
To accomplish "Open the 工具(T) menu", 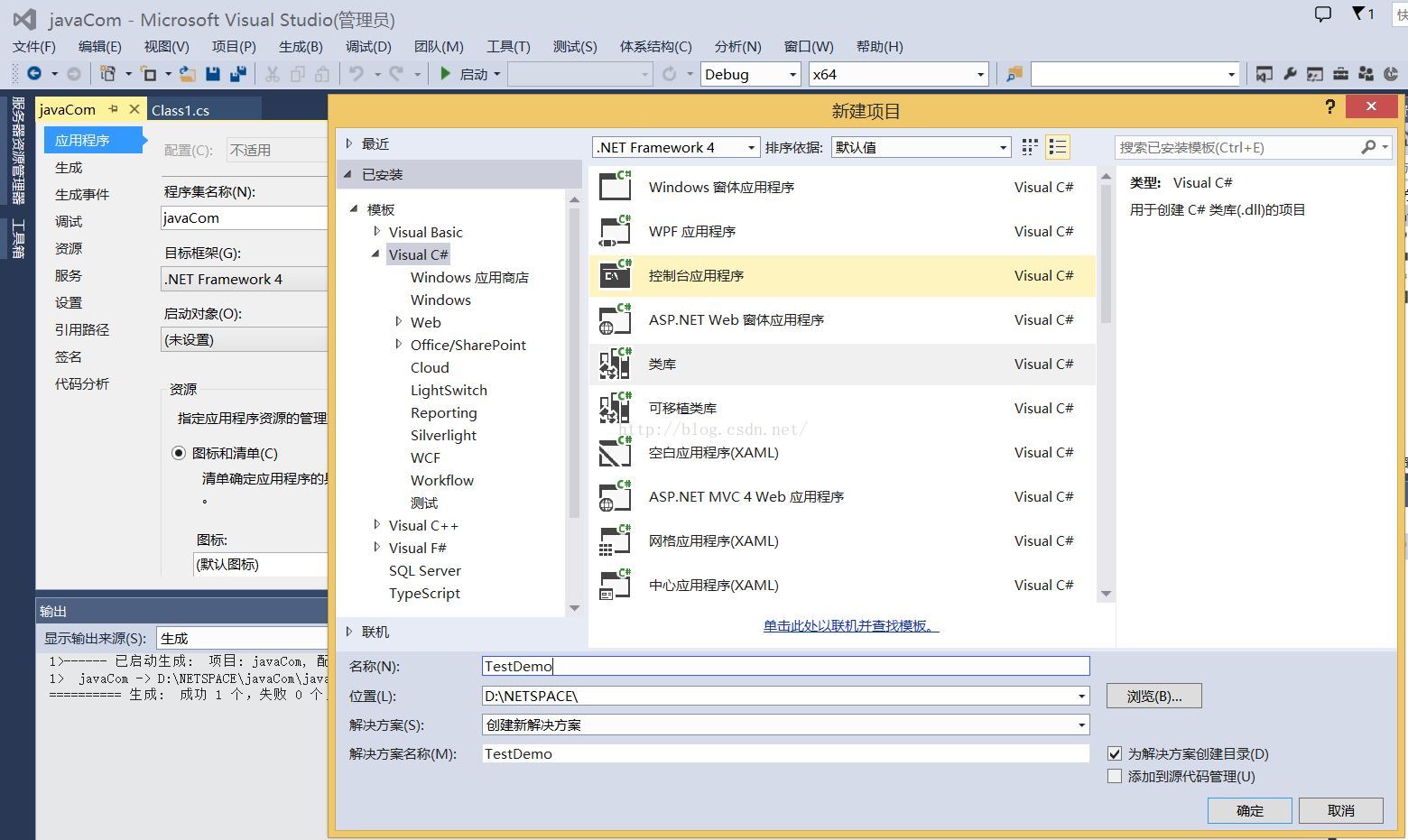I will 508,46.
